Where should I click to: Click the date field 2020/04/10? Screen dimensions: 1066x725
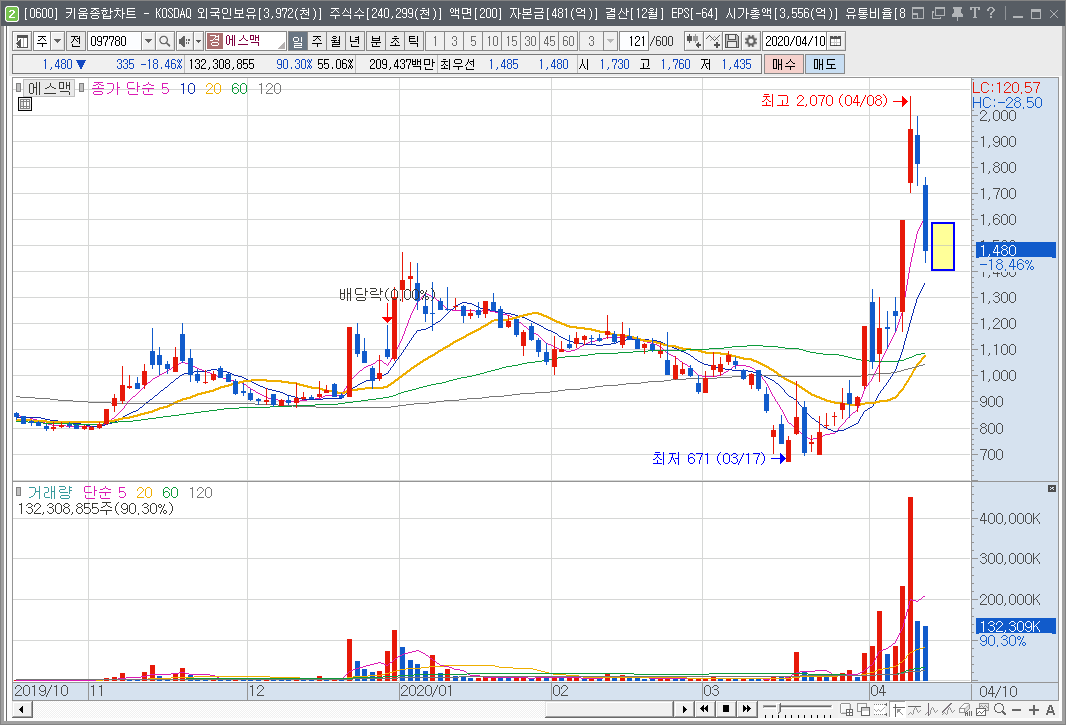(x=795, y=41)
